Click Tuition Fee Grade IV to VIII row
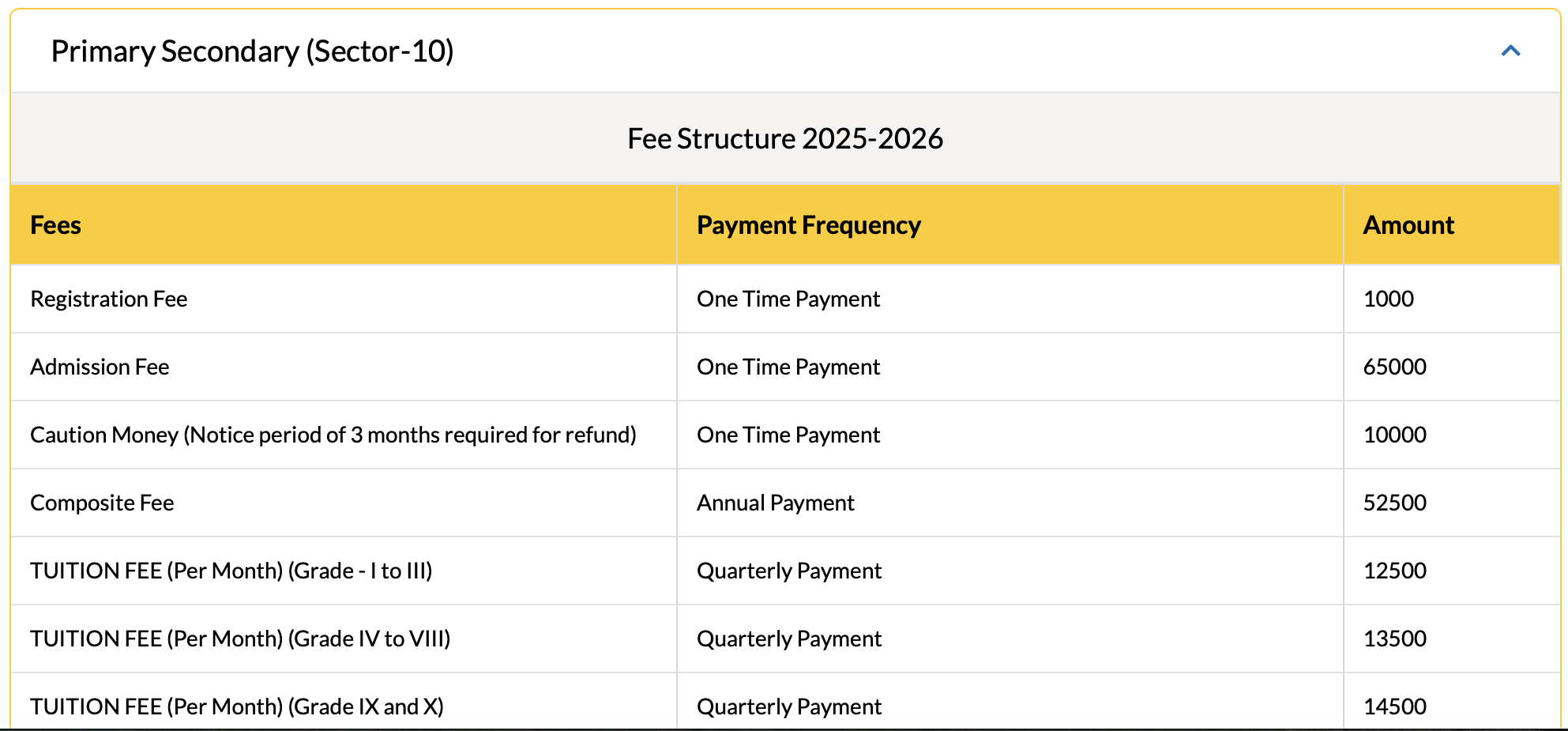1568x731 pixels. [x=239, y=639]
